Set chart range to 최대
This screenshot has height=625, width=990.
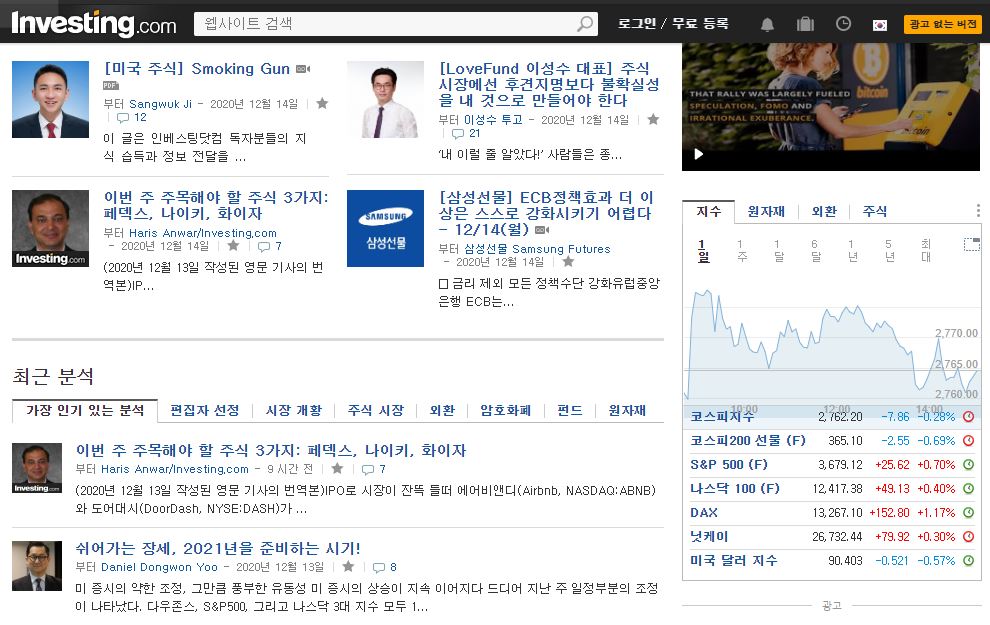927,249
